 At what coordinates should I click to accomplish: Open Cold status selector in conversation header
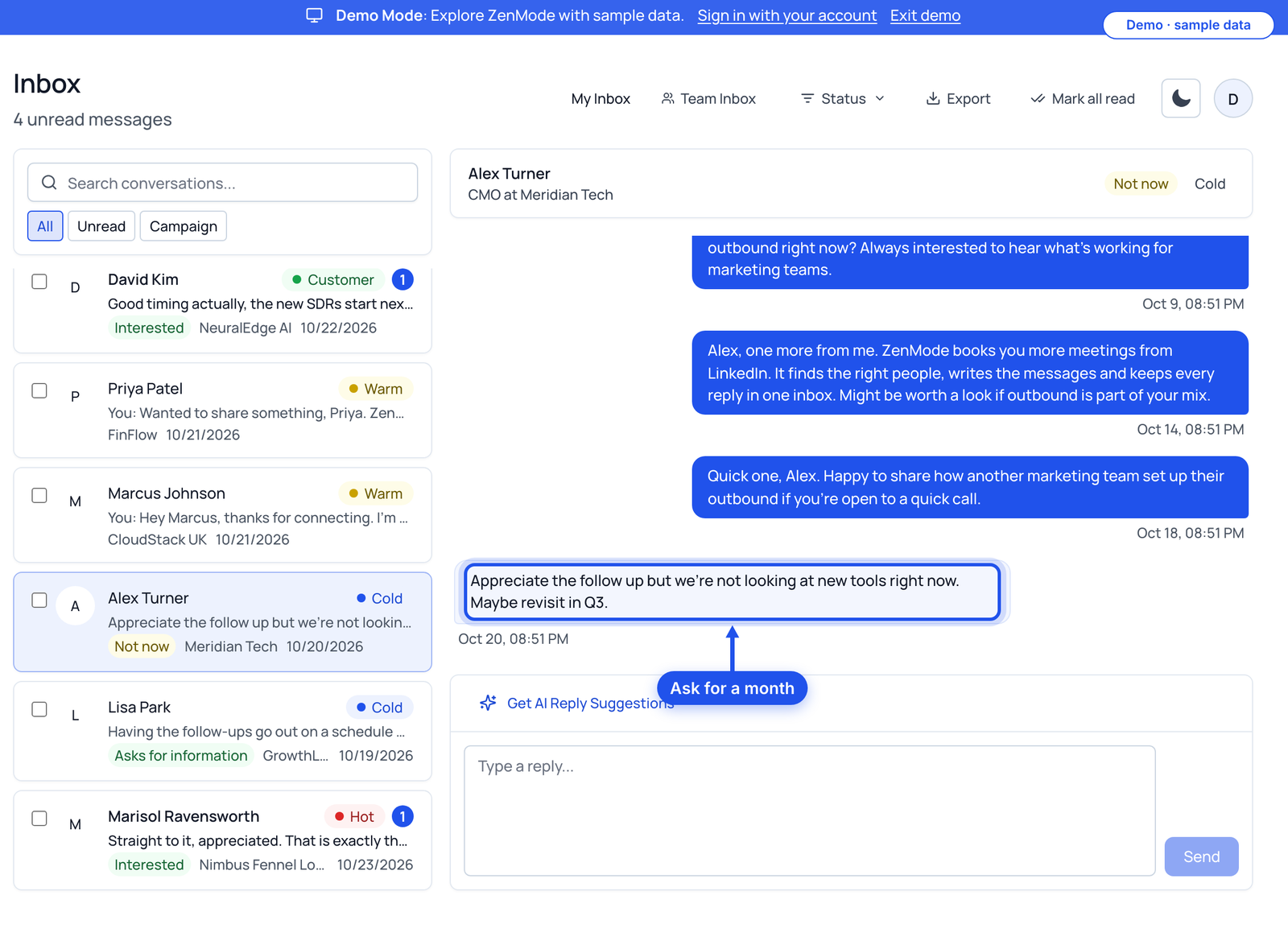coord(1209,184)
